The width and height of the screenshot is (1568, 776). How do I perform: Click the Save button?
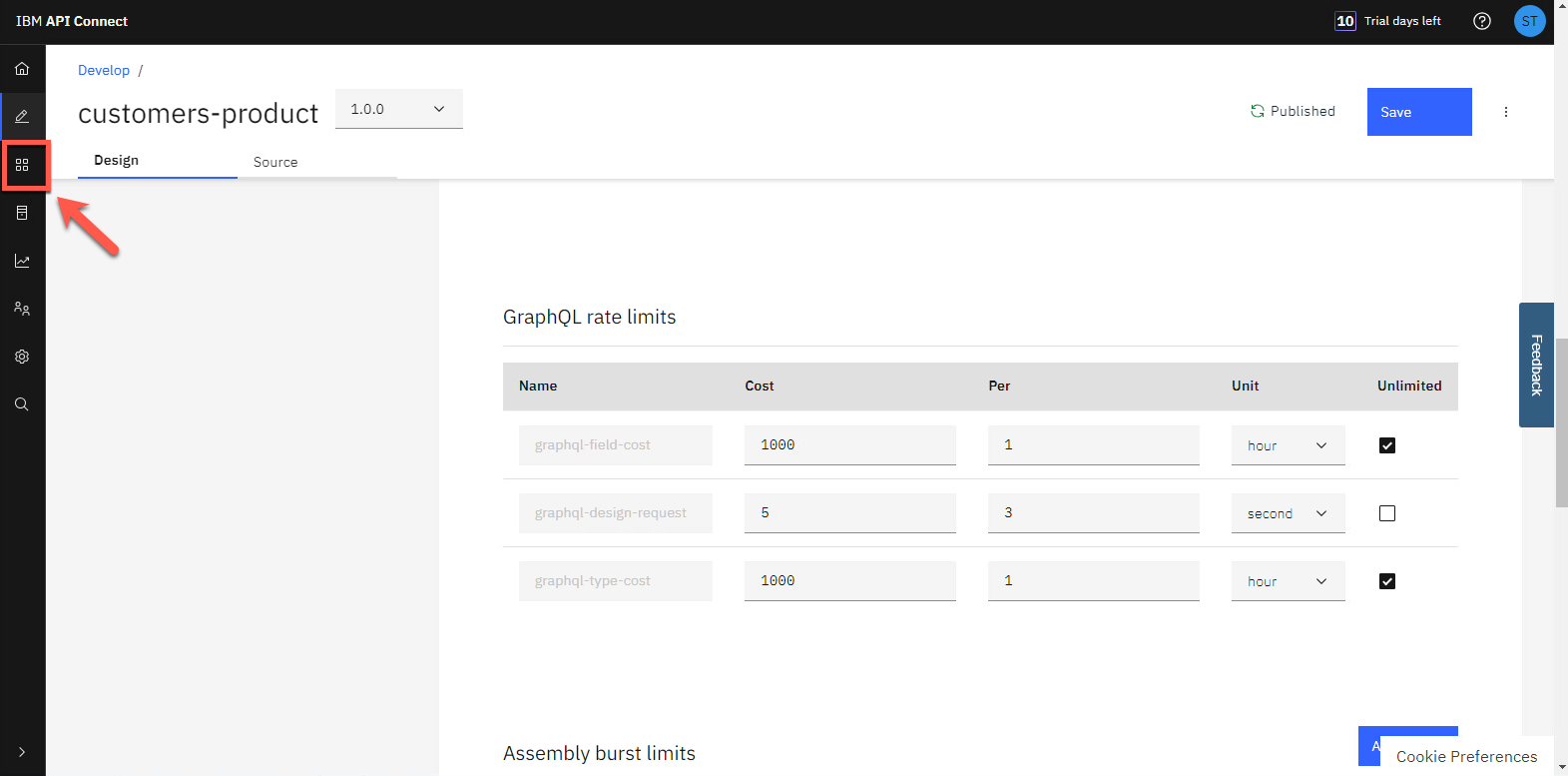pyautogui.click(x=1418, y=112)
